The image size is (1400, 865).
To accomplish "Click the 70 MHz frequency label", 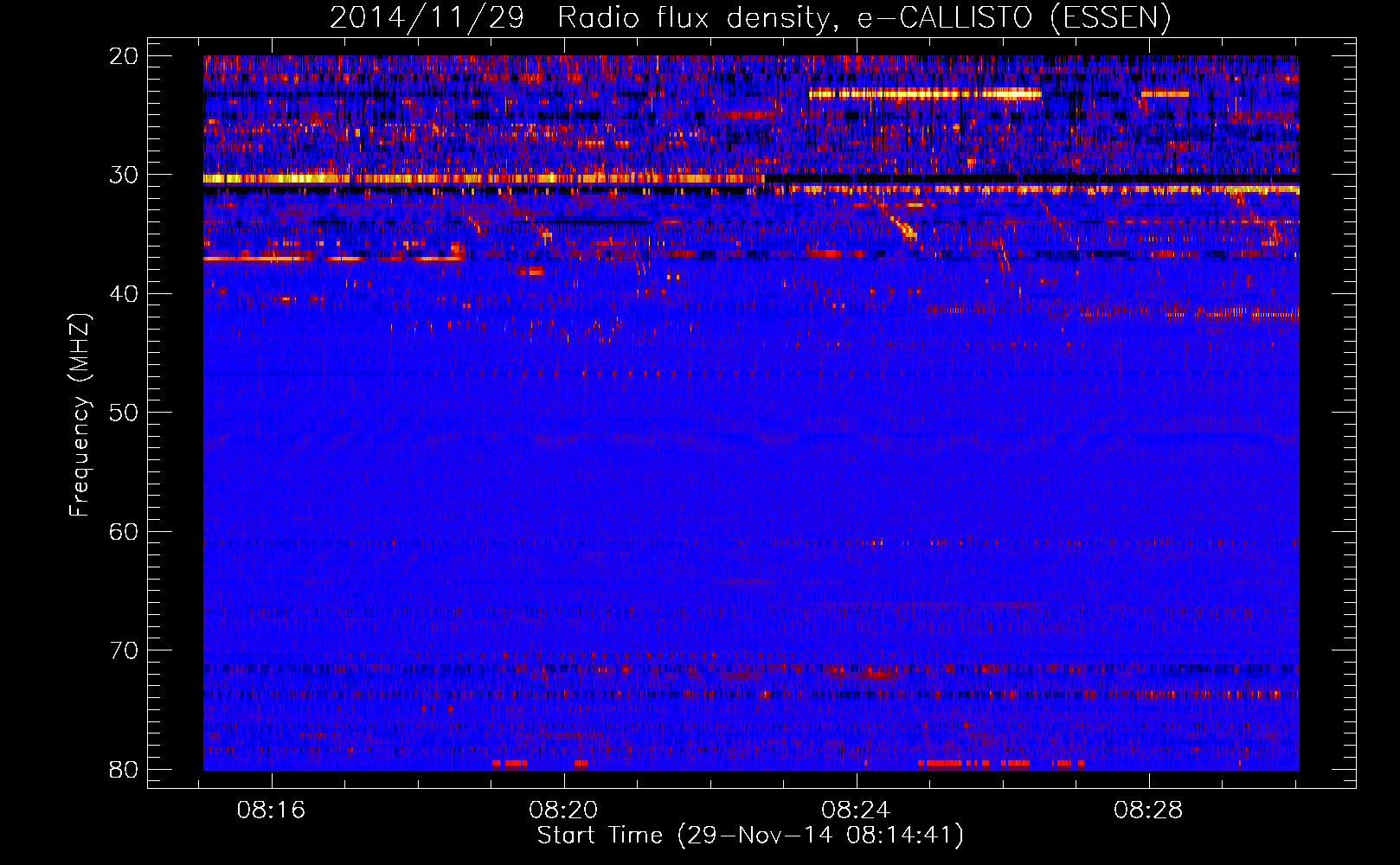I will click(x=124, y=650).
